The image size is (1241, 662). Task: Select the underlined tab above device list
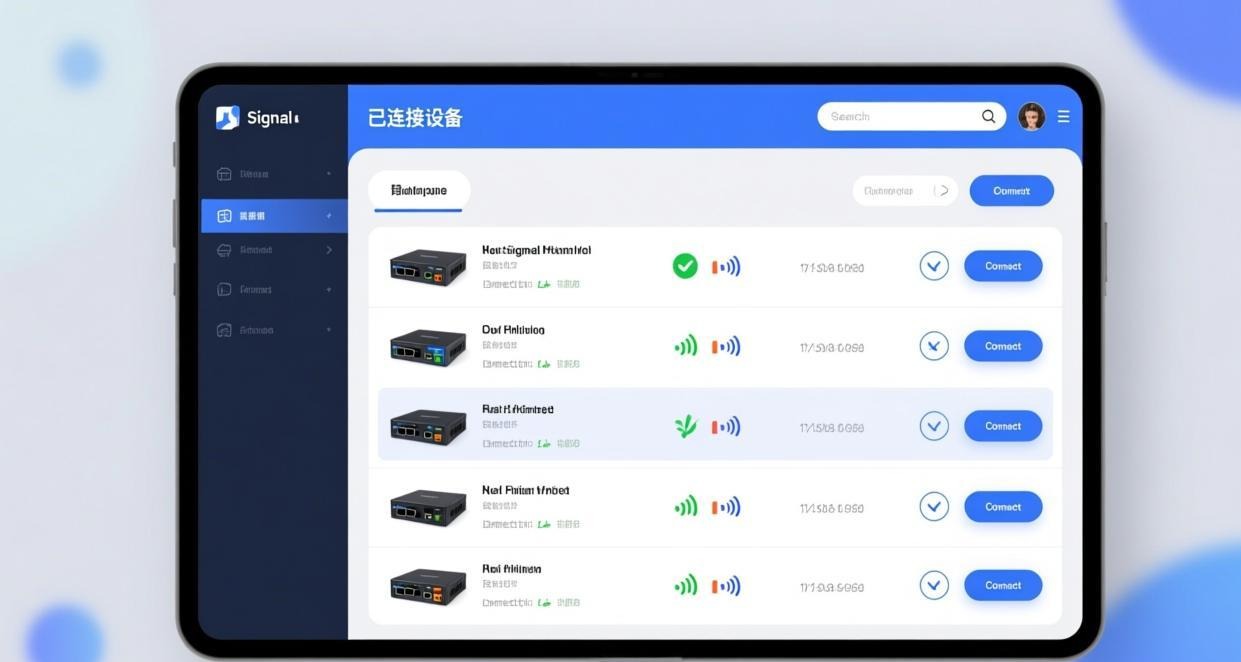419,190
